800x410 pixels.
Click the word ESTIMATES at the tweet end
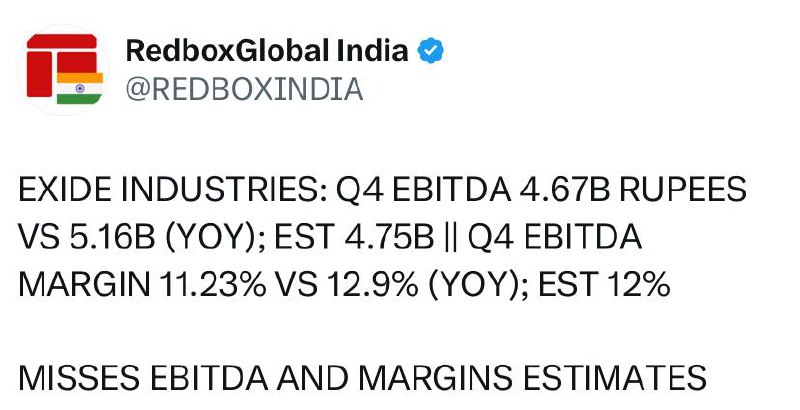coord(614,378)
